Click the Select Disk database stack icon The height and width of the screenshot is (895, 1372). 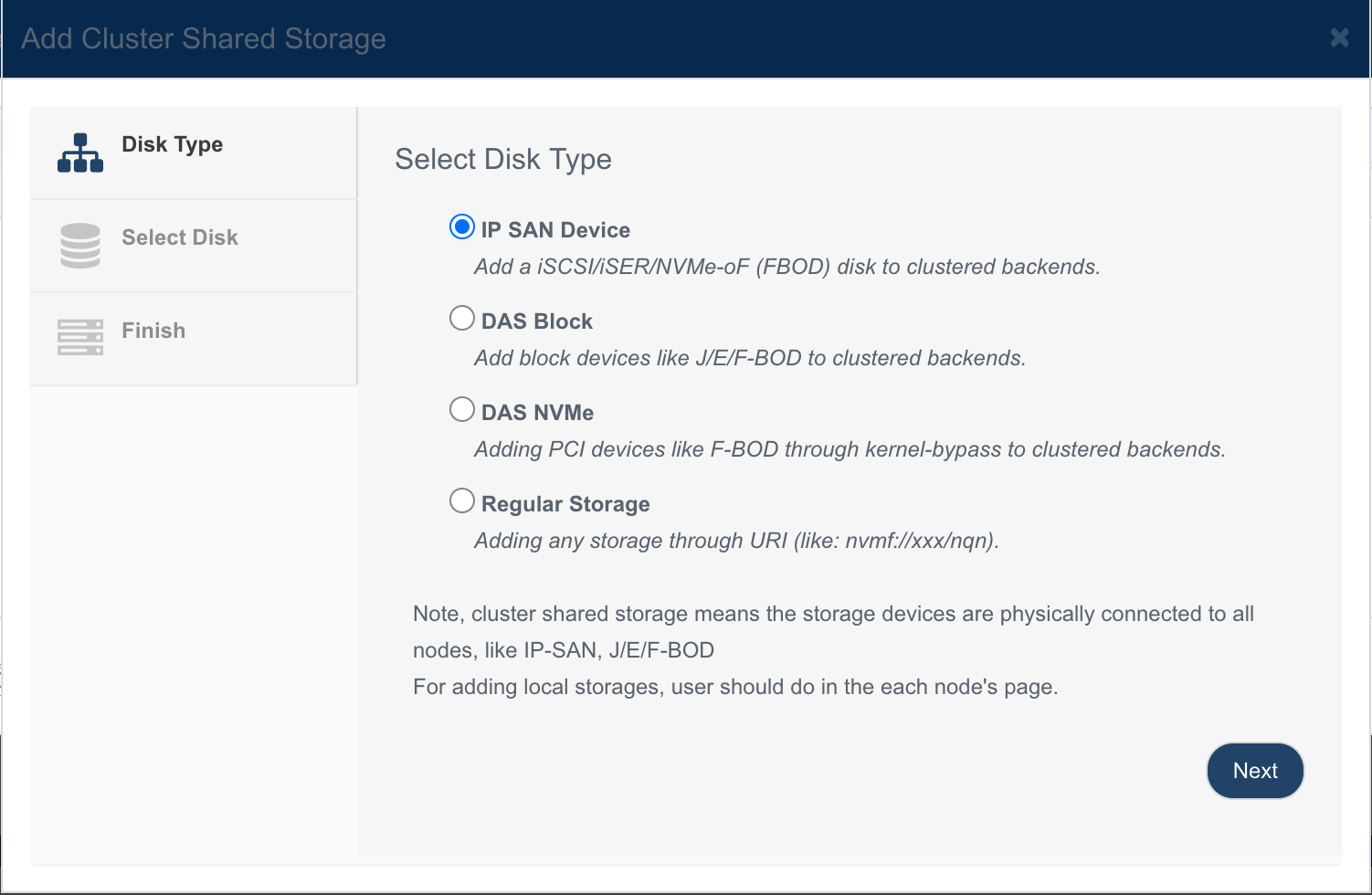(x=80, y=246)
